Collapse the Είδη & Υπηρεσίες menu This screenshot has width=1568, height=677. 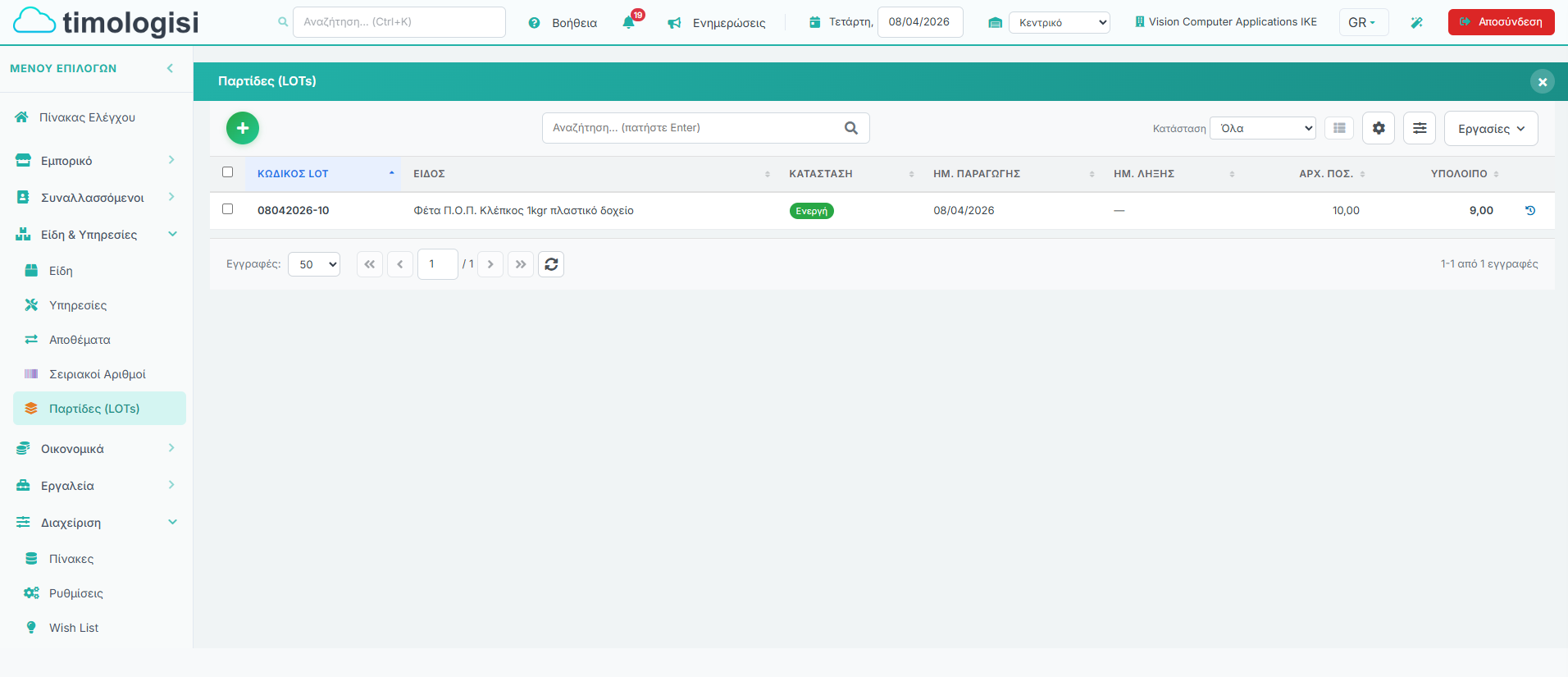(96, 235)
